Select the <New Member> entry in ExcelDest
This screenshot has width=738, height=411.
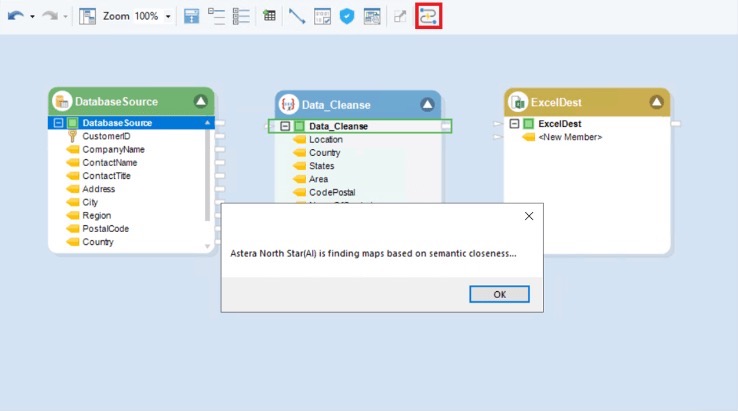tap(570, 137)
